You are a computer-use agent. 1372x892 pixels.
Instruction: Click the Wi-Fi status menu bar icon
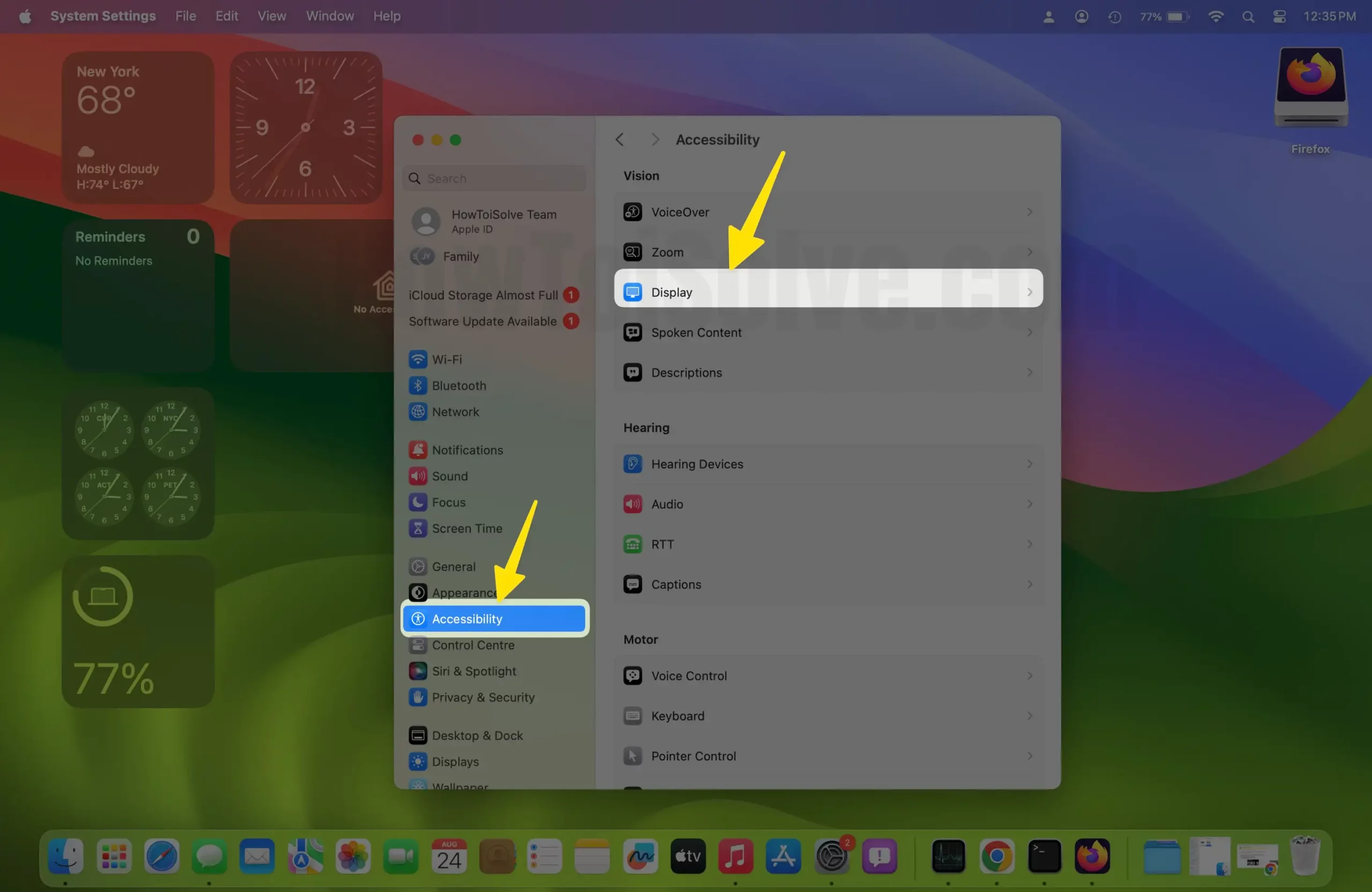tap(1215, 16)
